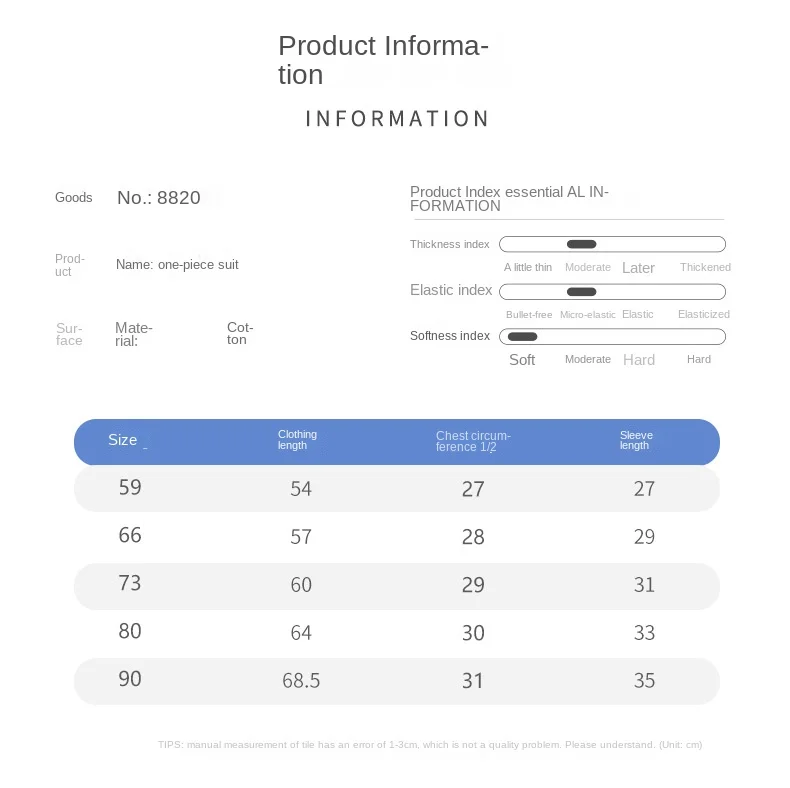Select the Sleeve length column header

click(636, 440)
